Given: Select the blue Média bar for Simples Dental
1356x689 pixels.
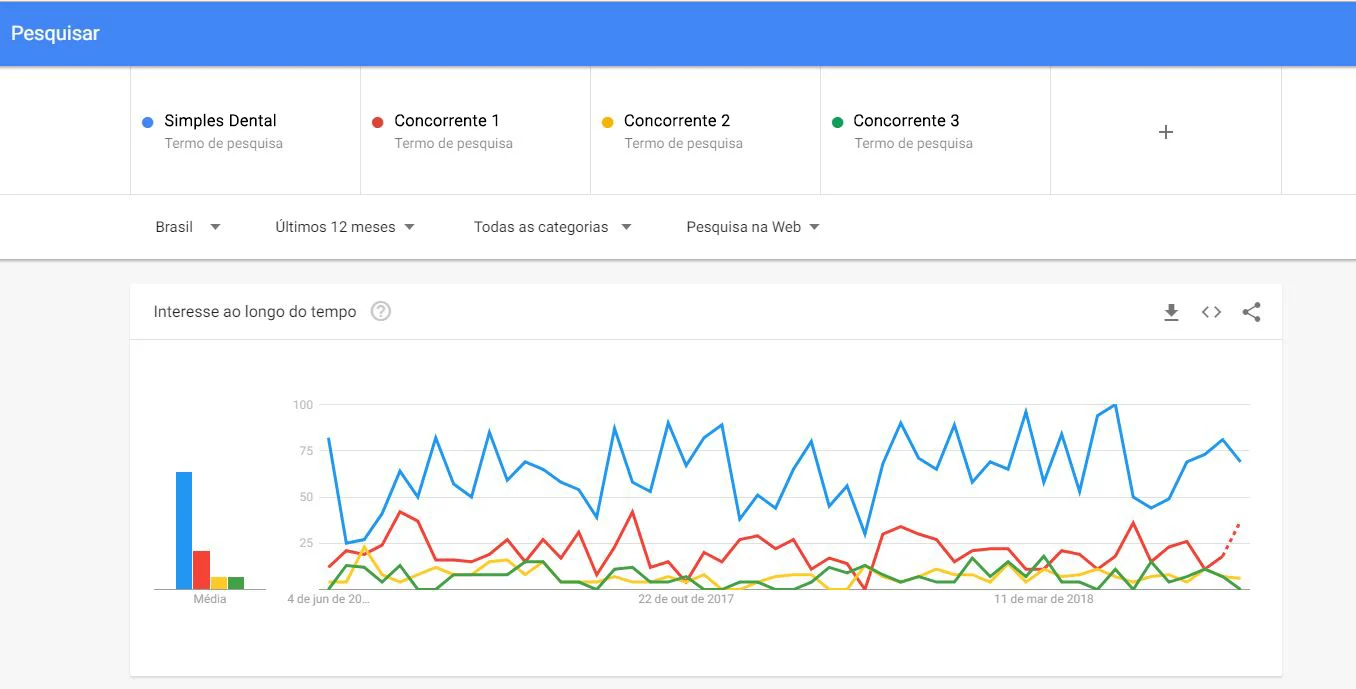Looking at the screenshot, I should [x=184, y=530].
